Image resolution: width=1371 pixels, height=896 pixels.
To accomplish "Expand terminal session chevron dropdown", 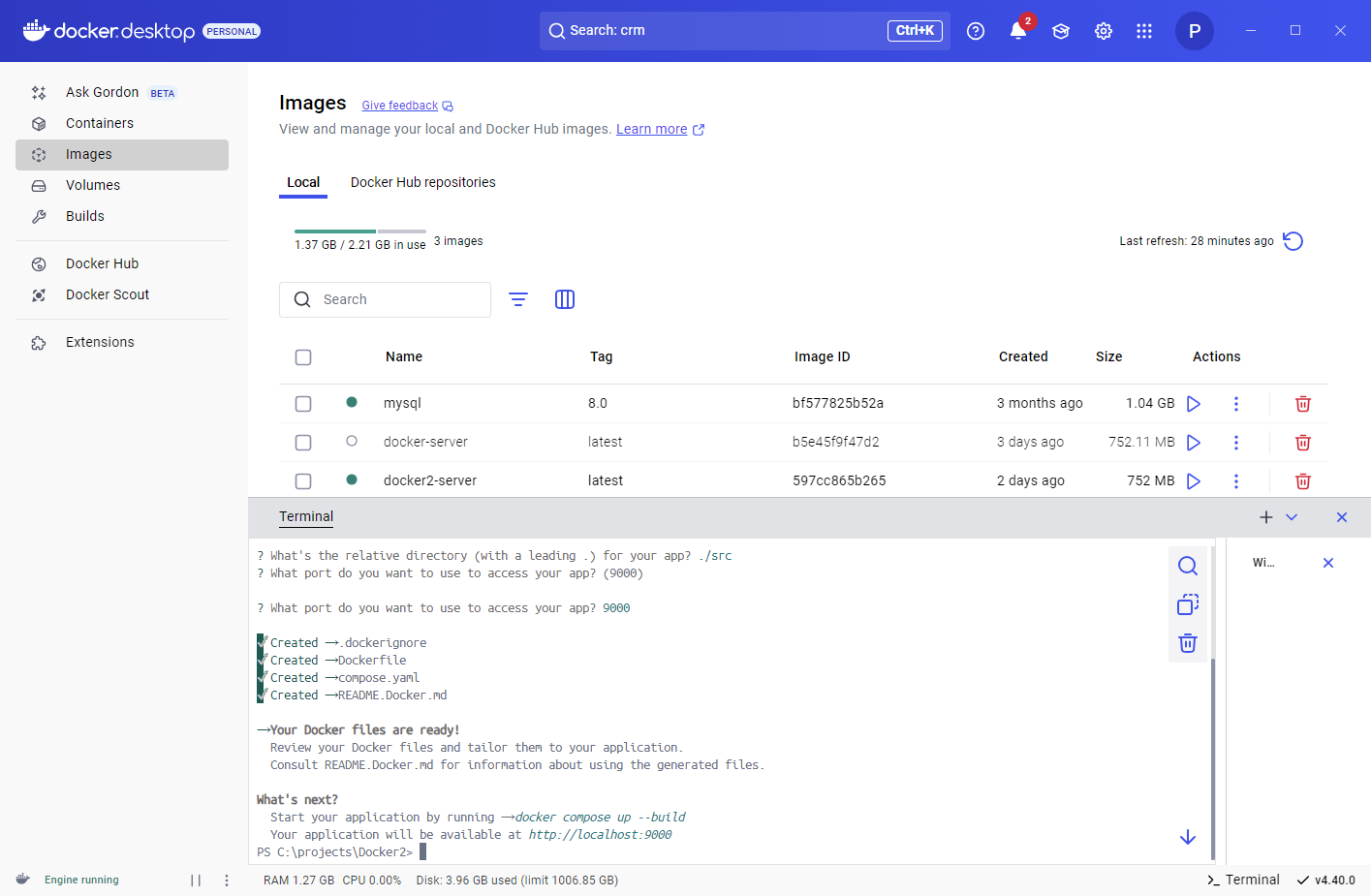I will [x=1292, y=517].
